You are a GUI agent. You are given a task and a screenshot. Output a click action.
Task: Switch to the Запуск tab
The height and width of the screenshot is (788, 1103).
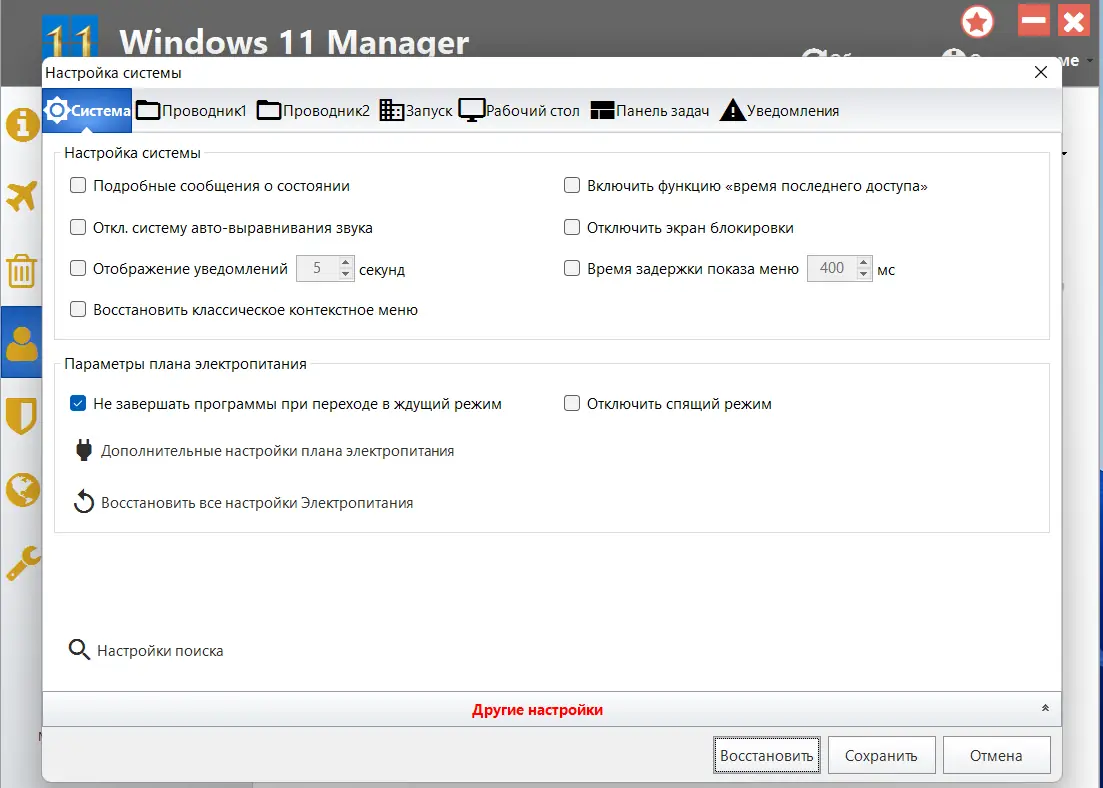(416, 110)
